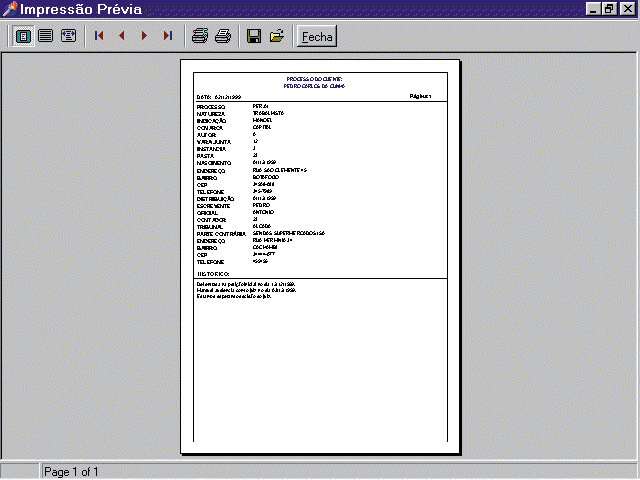
Task: Go to the previous page
Action: point(122,36)
